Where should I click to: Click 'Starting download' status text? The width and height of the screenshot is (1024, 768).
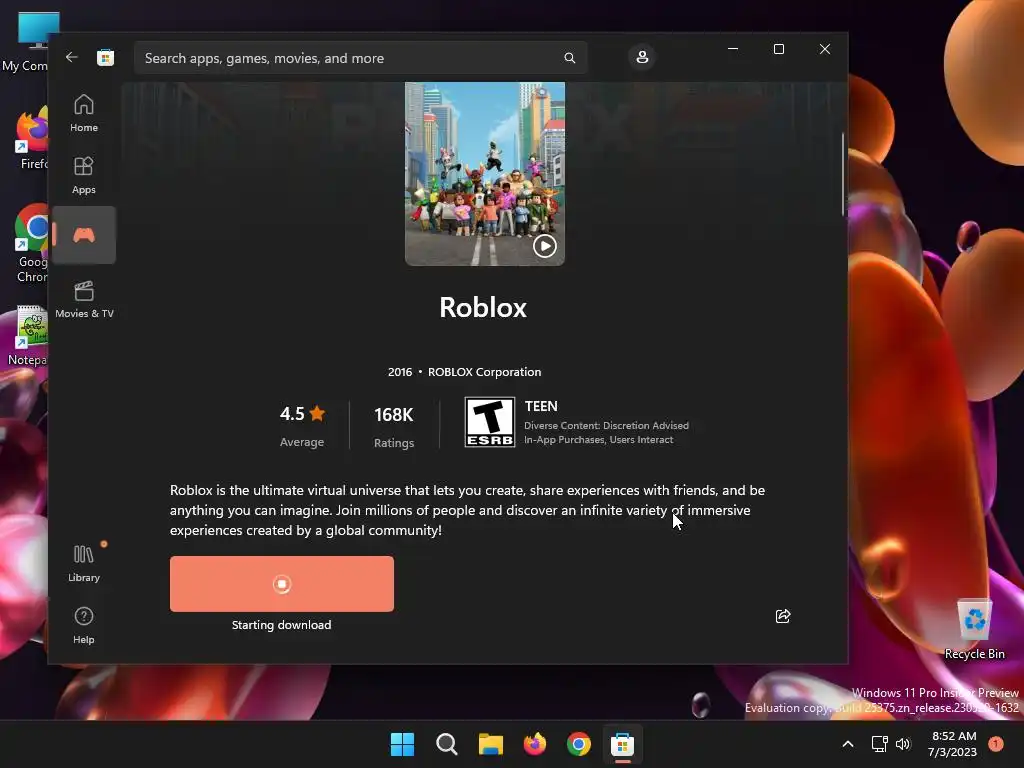click(x=281, y=625)
